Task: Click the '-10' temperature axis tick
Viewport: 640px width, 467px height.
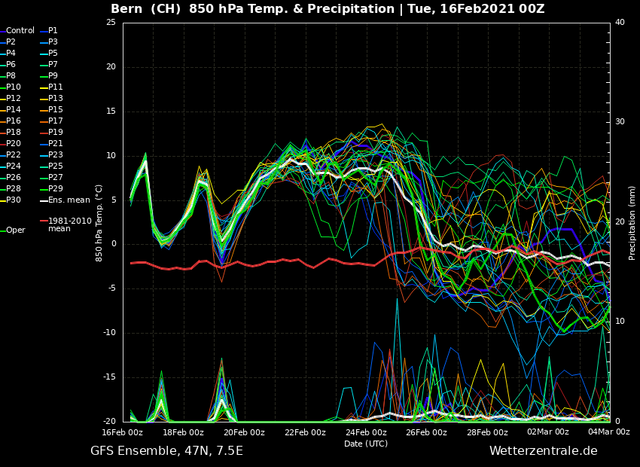Action: tap(110, 333)
